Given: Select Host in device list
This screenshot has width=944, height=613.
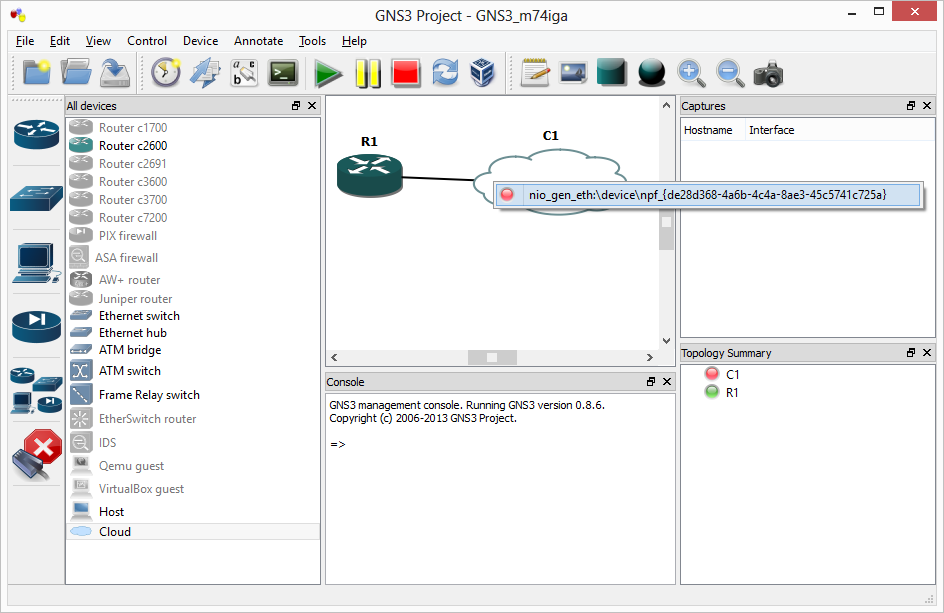Looking at the screenshot, I should click(x=193, y=512).
